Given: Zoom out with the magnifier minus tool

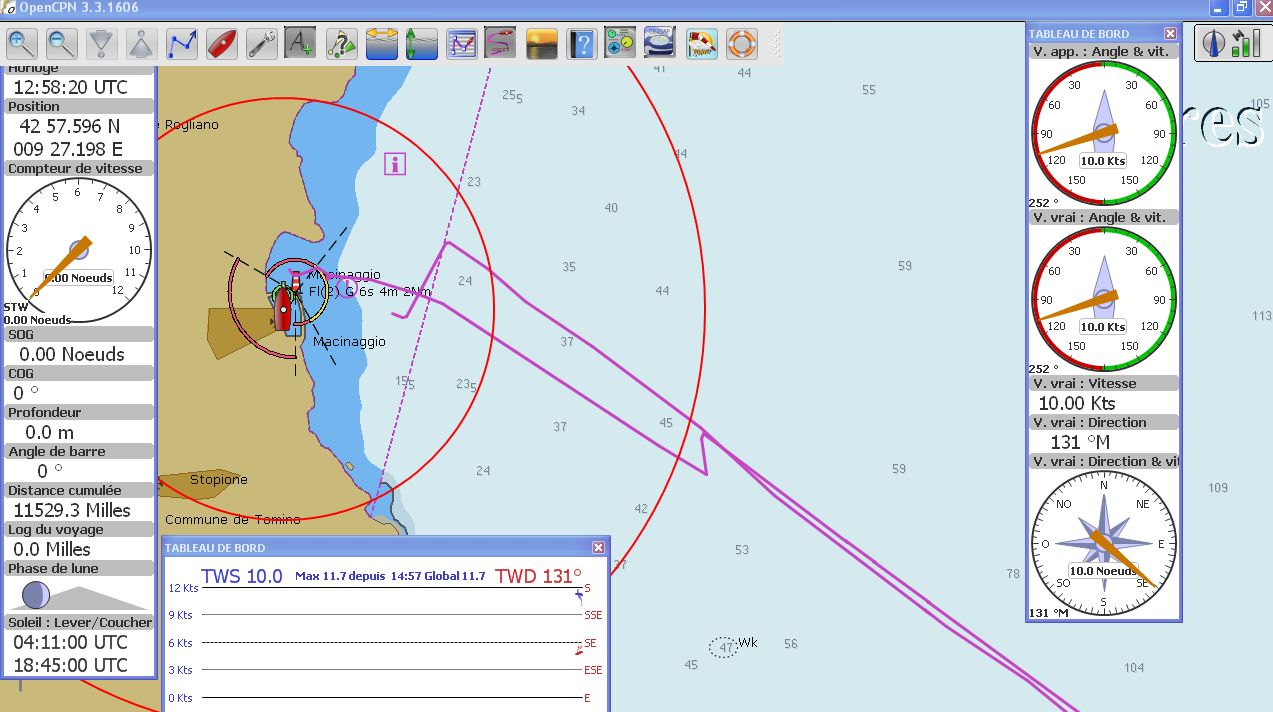Looking at the screenshot, I should pos(62,44).
